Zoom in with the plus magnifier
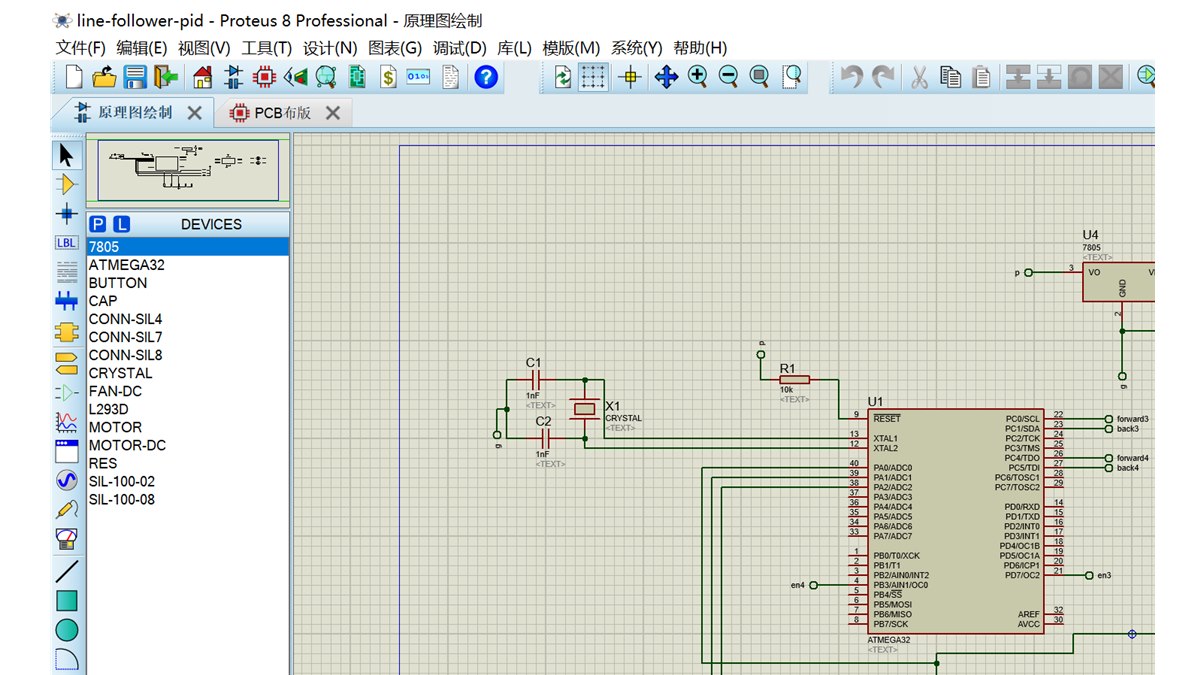This screenshot has width=1200, height=675. (x=697, y=77)
